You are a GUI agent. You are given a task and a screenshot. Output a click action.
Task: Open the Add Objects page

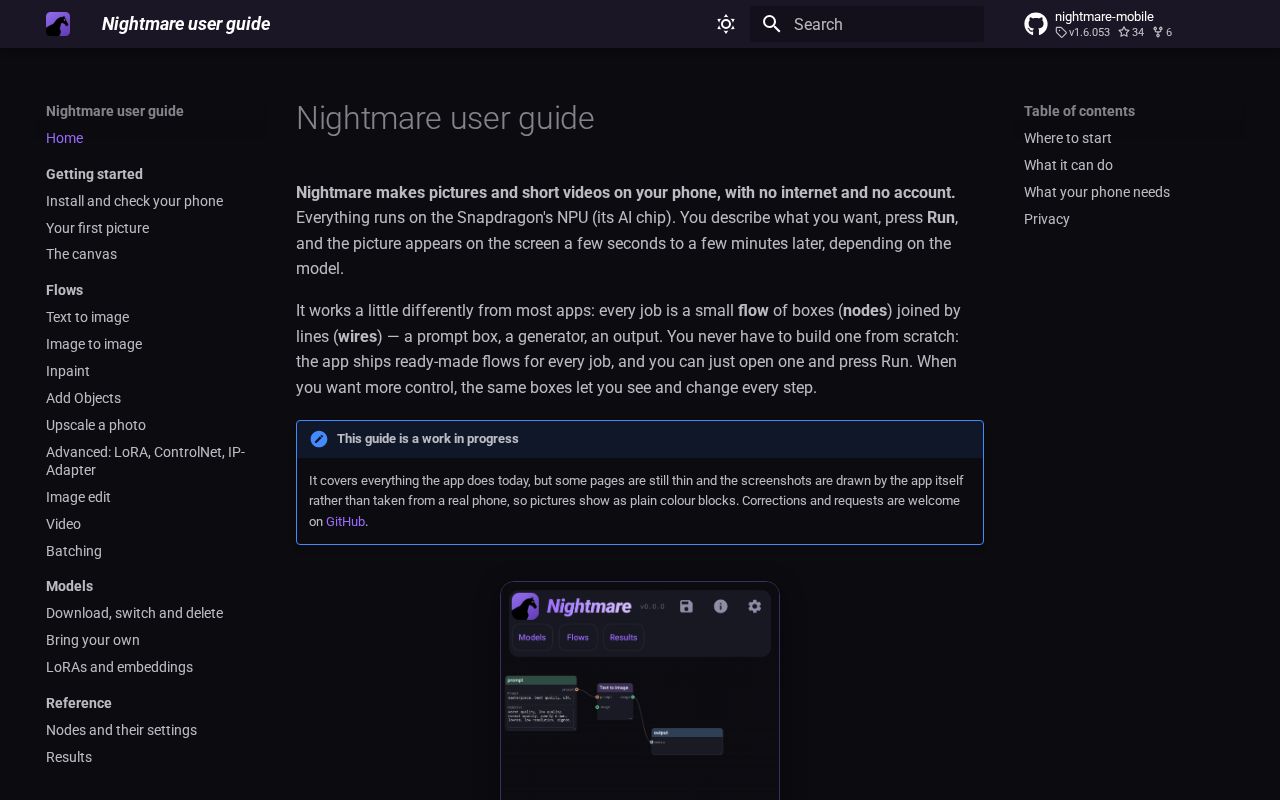83,398
